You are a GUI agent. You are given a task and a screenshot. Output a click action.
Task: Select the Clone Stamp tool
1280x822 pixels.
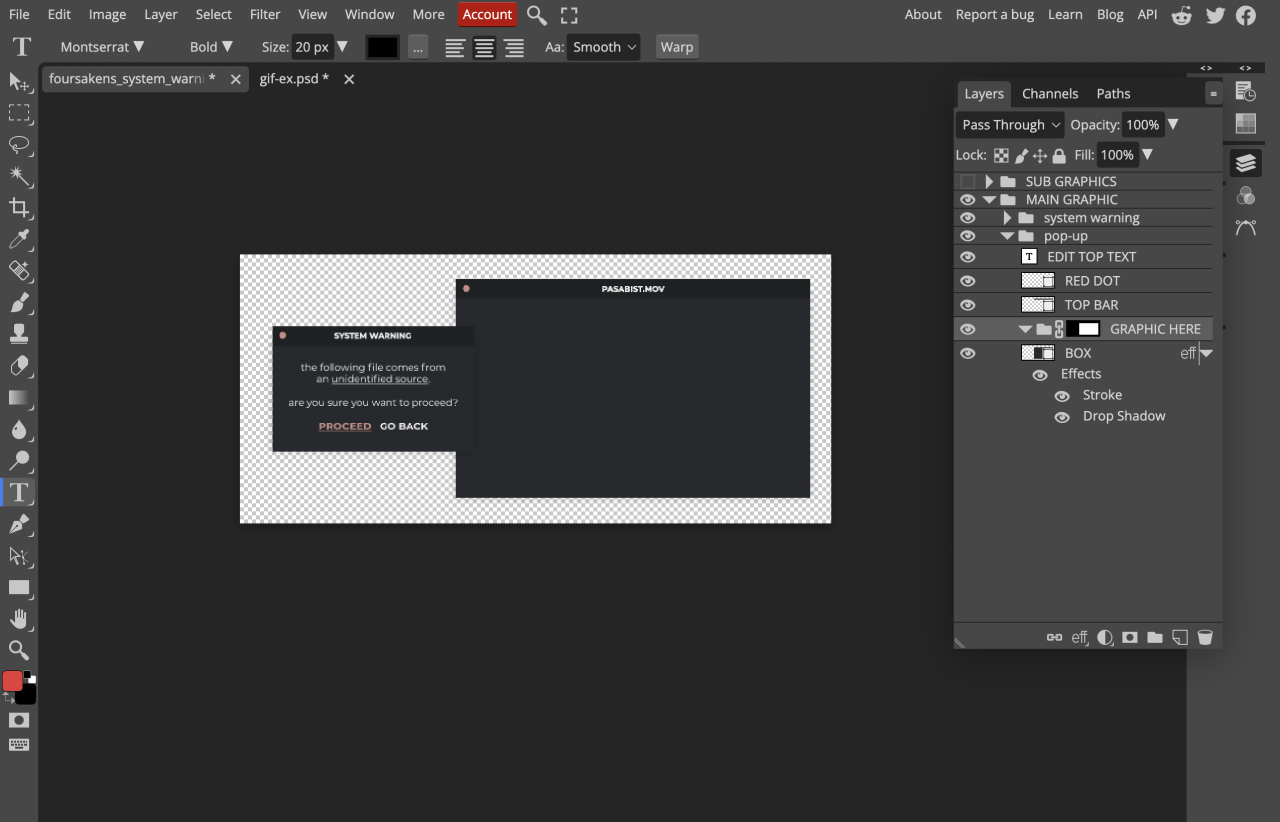(x=19, y=334)
